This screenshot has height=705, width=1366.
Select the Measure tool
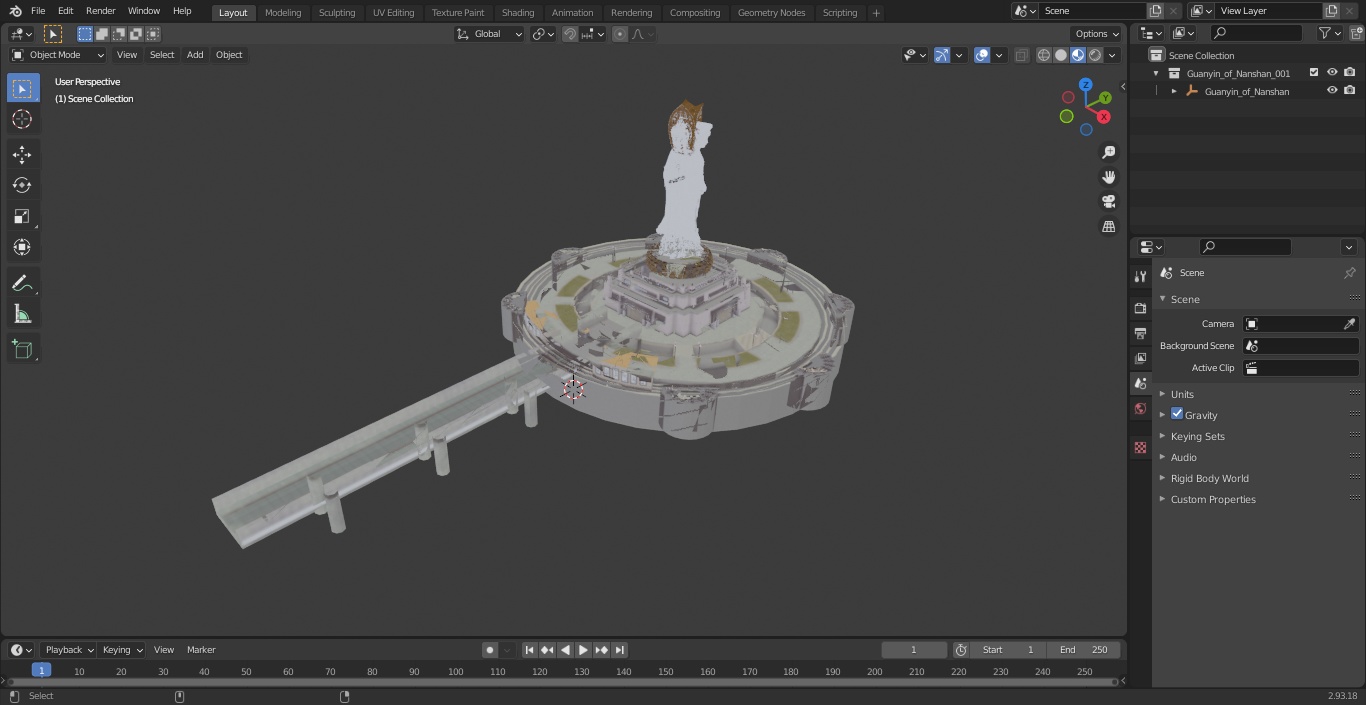(x=22, y=314)
